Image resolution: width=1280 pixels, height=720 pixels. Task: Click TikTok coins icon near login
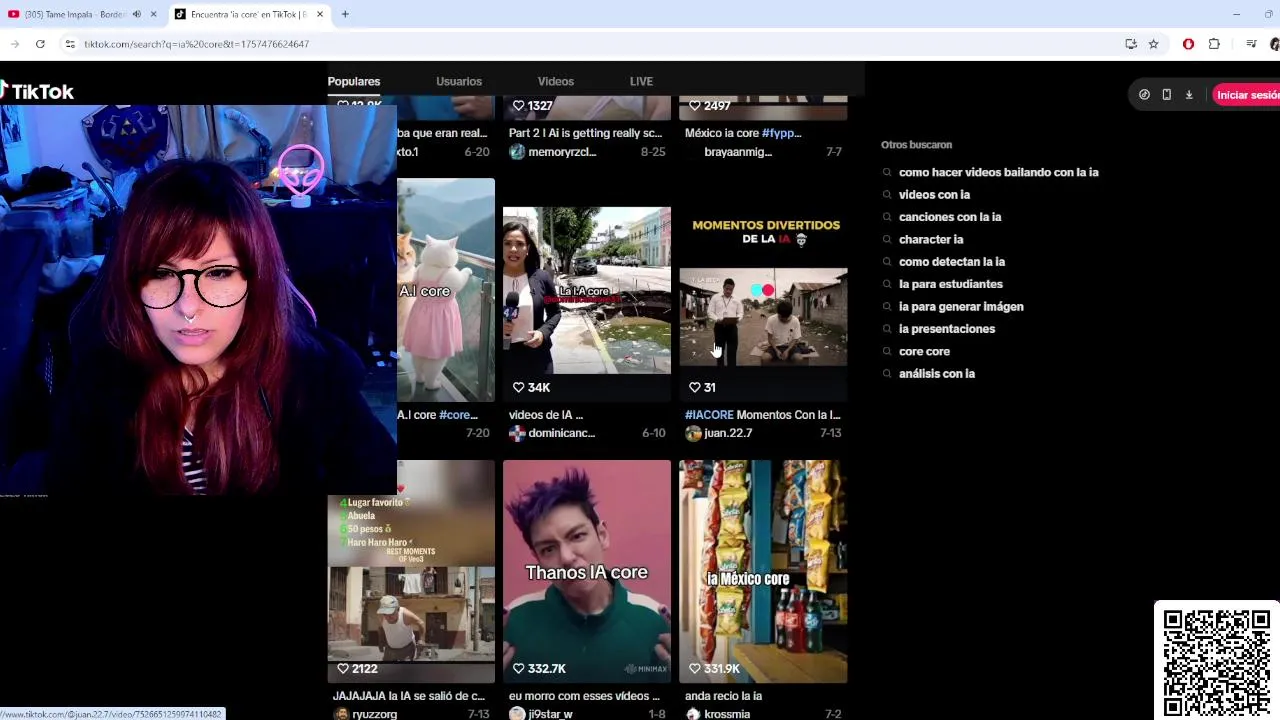click(1144, 95)
